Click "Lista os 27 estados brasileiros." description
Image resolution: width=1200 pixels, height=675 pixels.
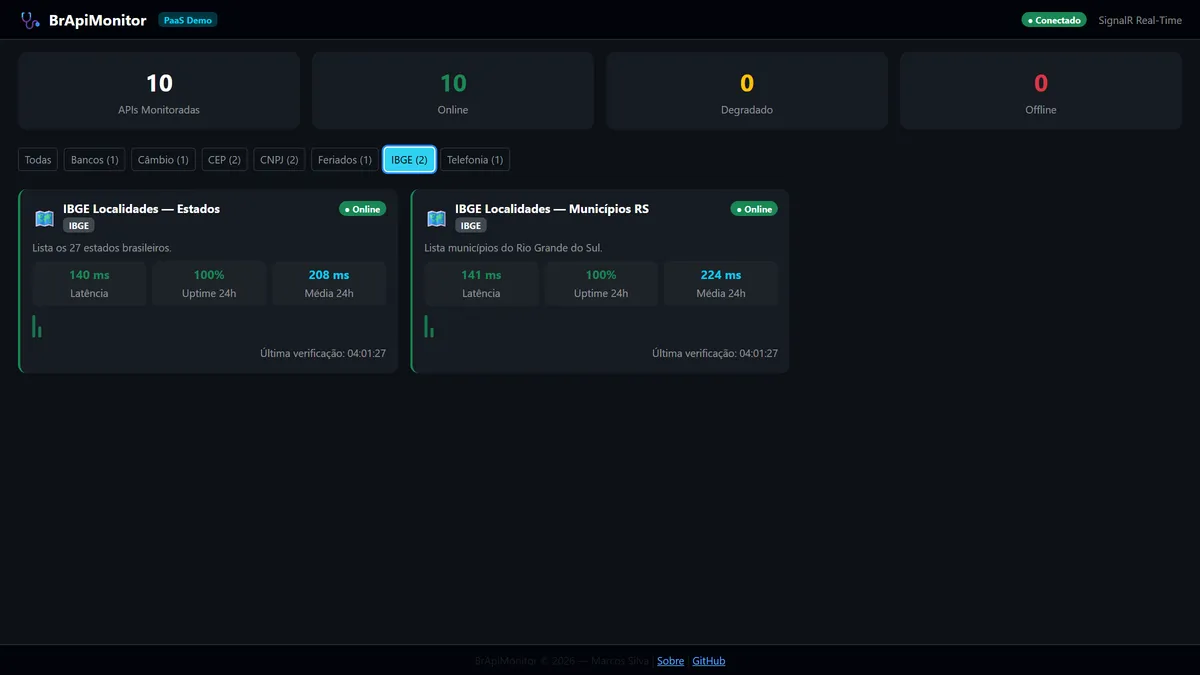tap(102, 248)
